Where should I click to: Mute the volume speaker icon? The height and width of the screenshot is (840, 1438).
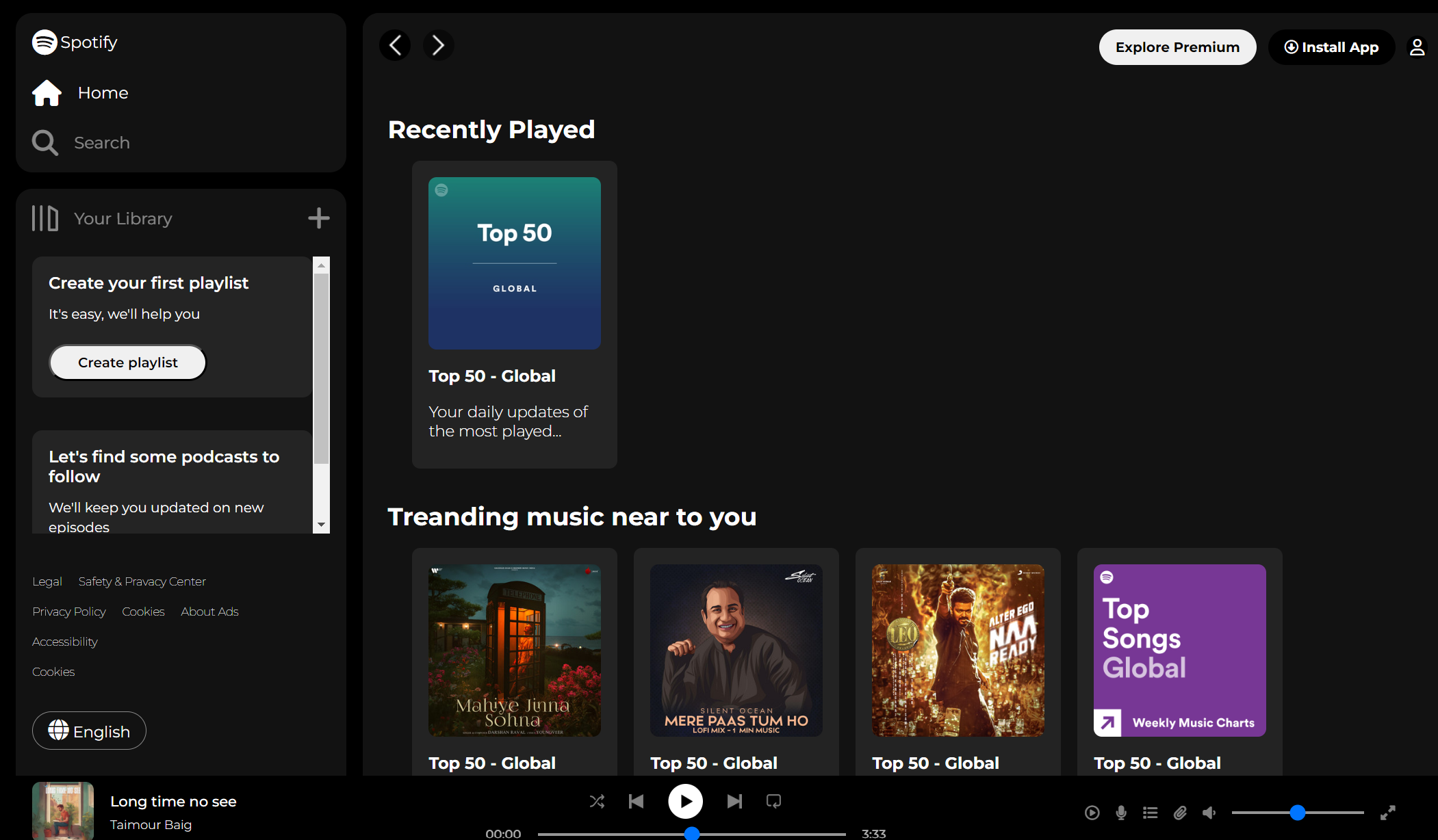1209,813
